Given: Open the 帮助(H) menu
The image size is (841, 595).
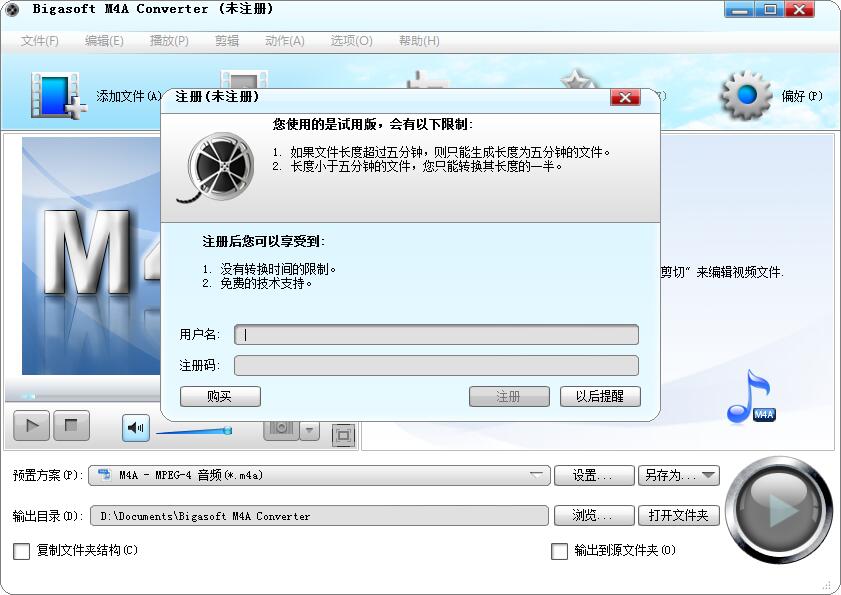Looking at the screenshot, I should pyautogui.click(x=419, y=41).
